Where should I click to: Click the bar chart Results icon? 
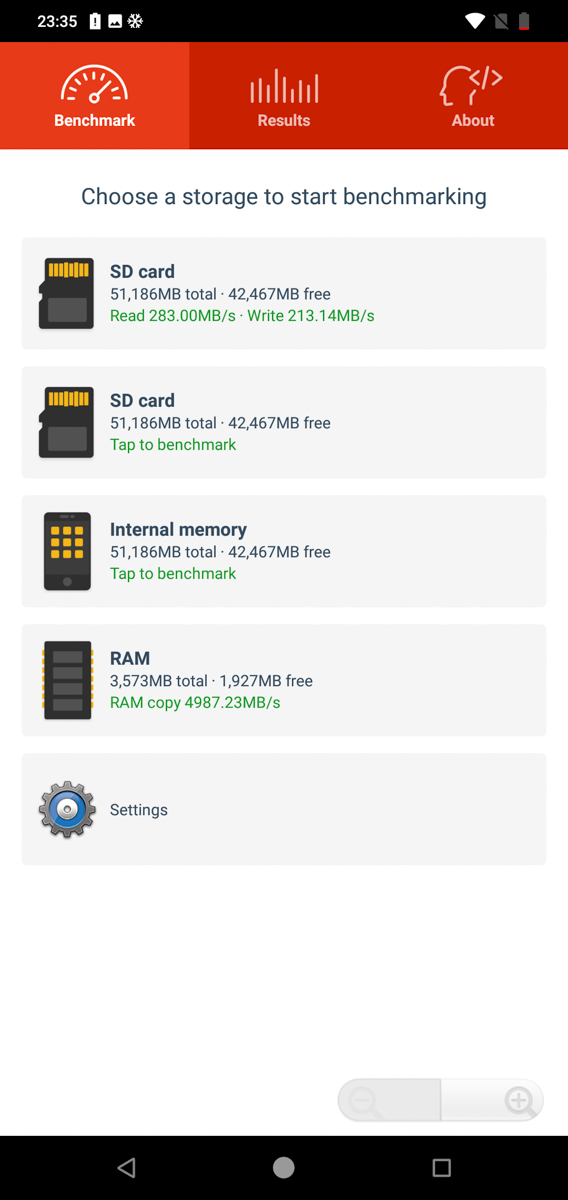point(284,87)
